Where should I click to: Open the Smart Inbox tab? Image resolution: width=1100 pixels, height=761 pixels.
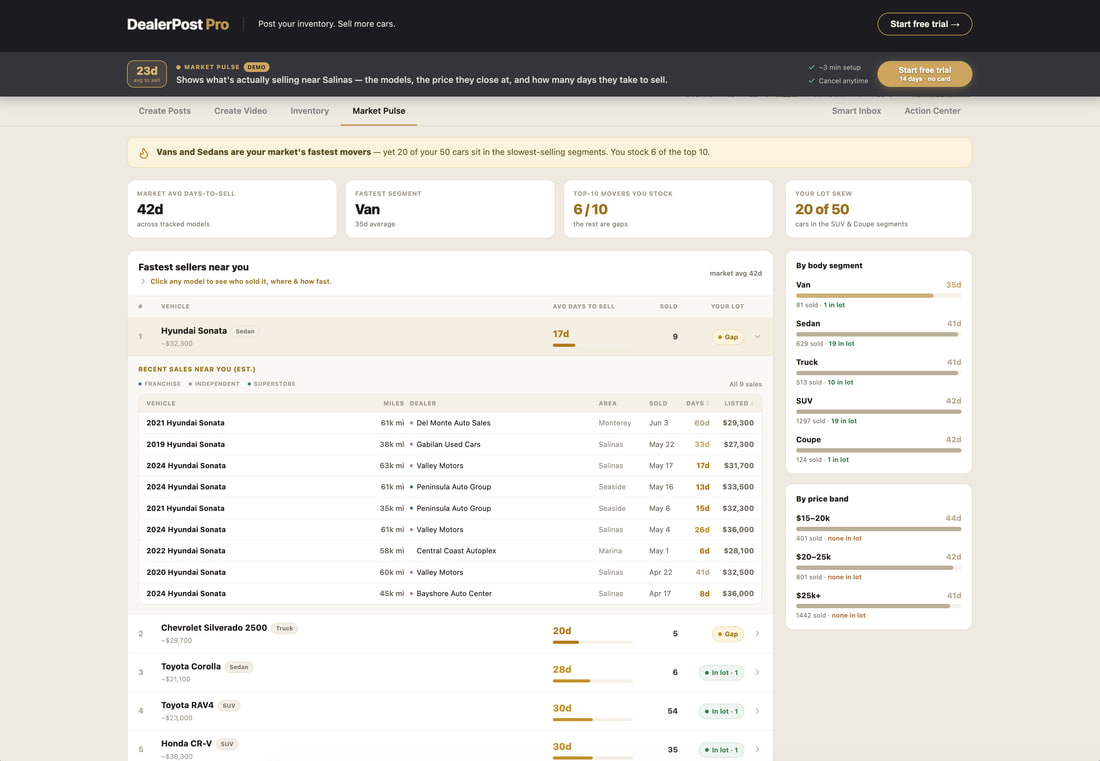857,111
